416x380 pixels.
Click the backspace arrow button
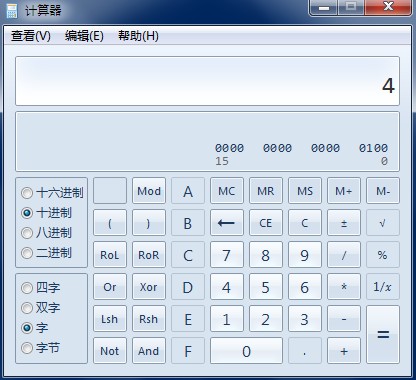[227, 223]
